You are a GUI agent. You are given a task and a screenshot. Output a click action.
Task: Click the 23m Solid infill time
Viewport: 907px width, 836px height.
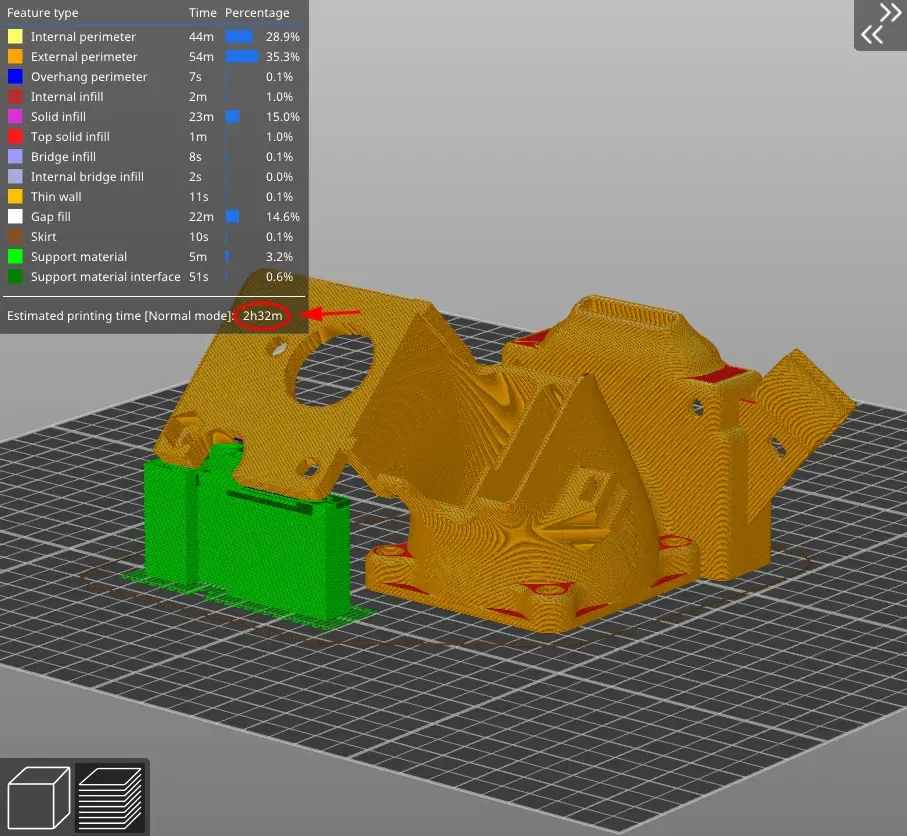point(201,116)
